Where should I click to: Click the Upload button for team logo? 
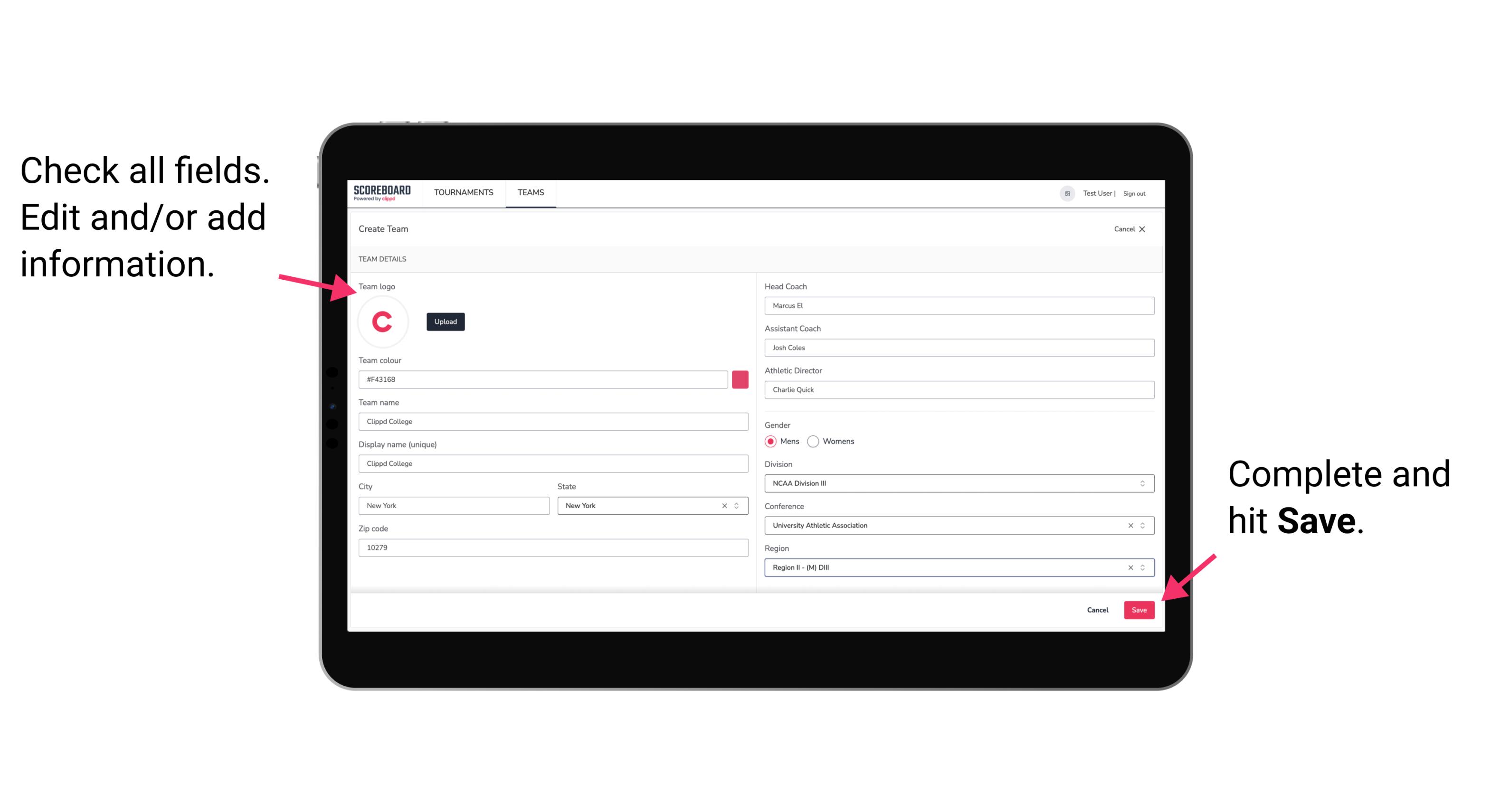coord(445,321)
